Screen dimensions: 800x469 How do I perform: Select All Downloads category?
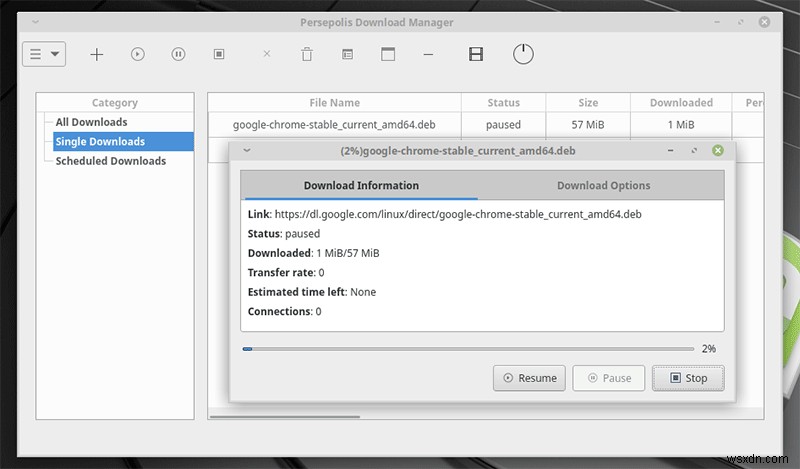[91, 122]
